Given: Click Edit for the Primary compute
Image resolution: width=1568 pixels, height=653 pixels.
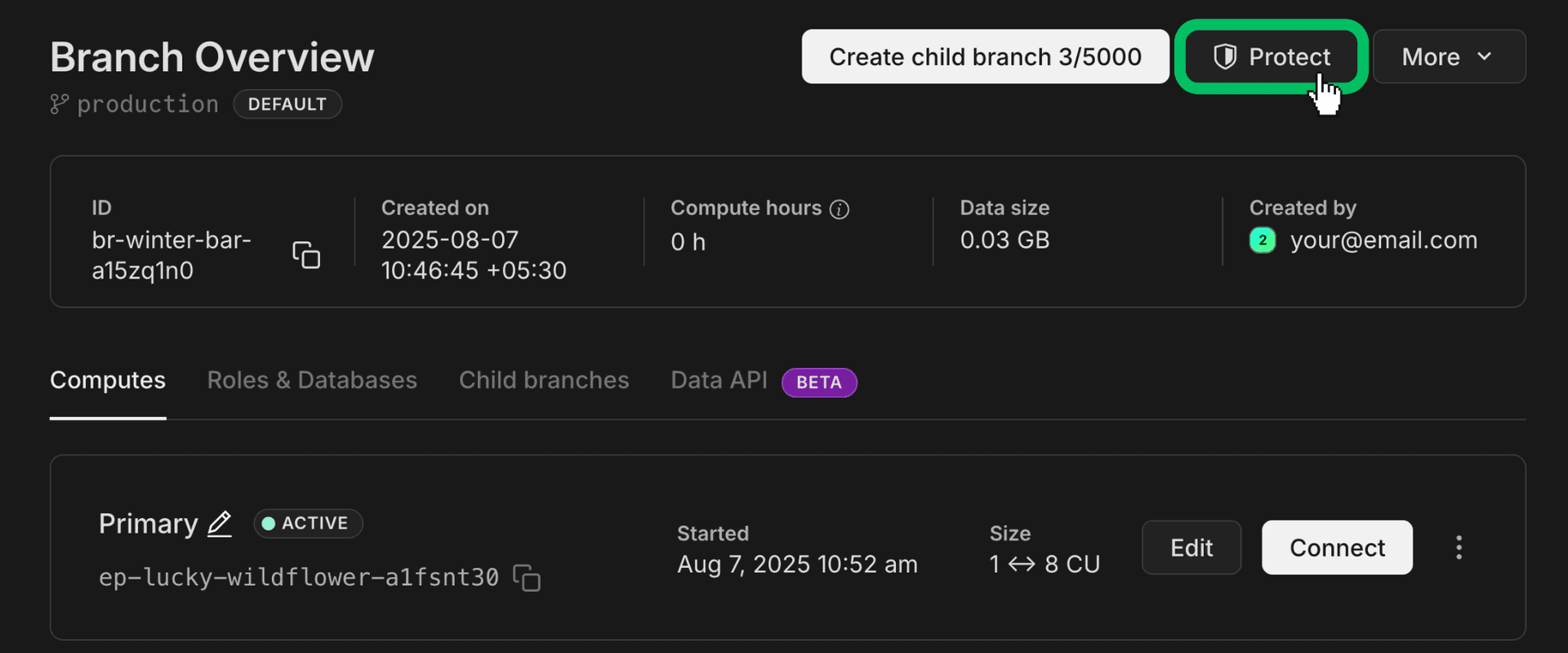Looking at the screenshot, I should (1191, 548).
